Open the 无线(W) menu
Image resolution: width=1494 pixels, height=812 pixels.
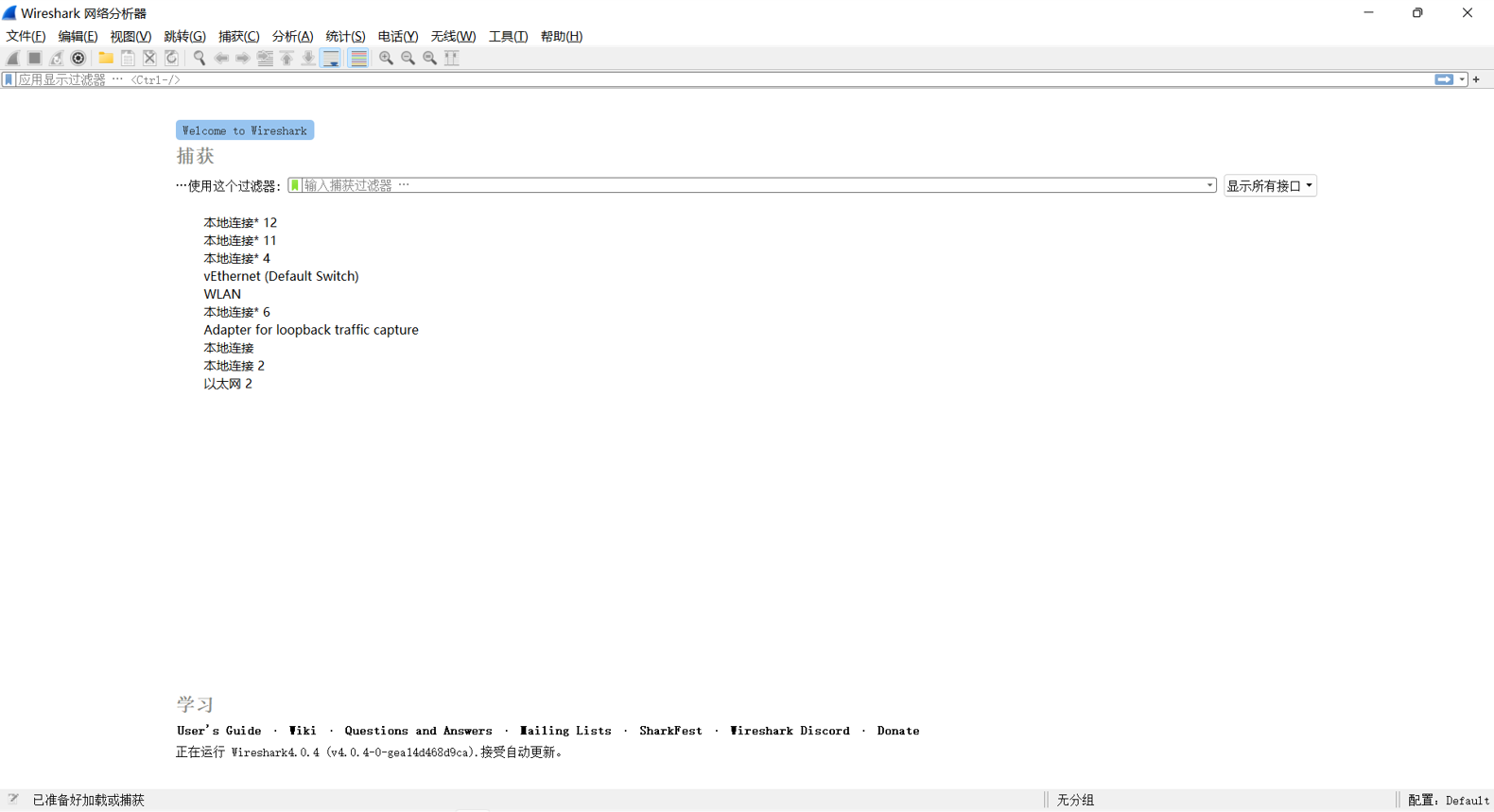click(453, 36)
